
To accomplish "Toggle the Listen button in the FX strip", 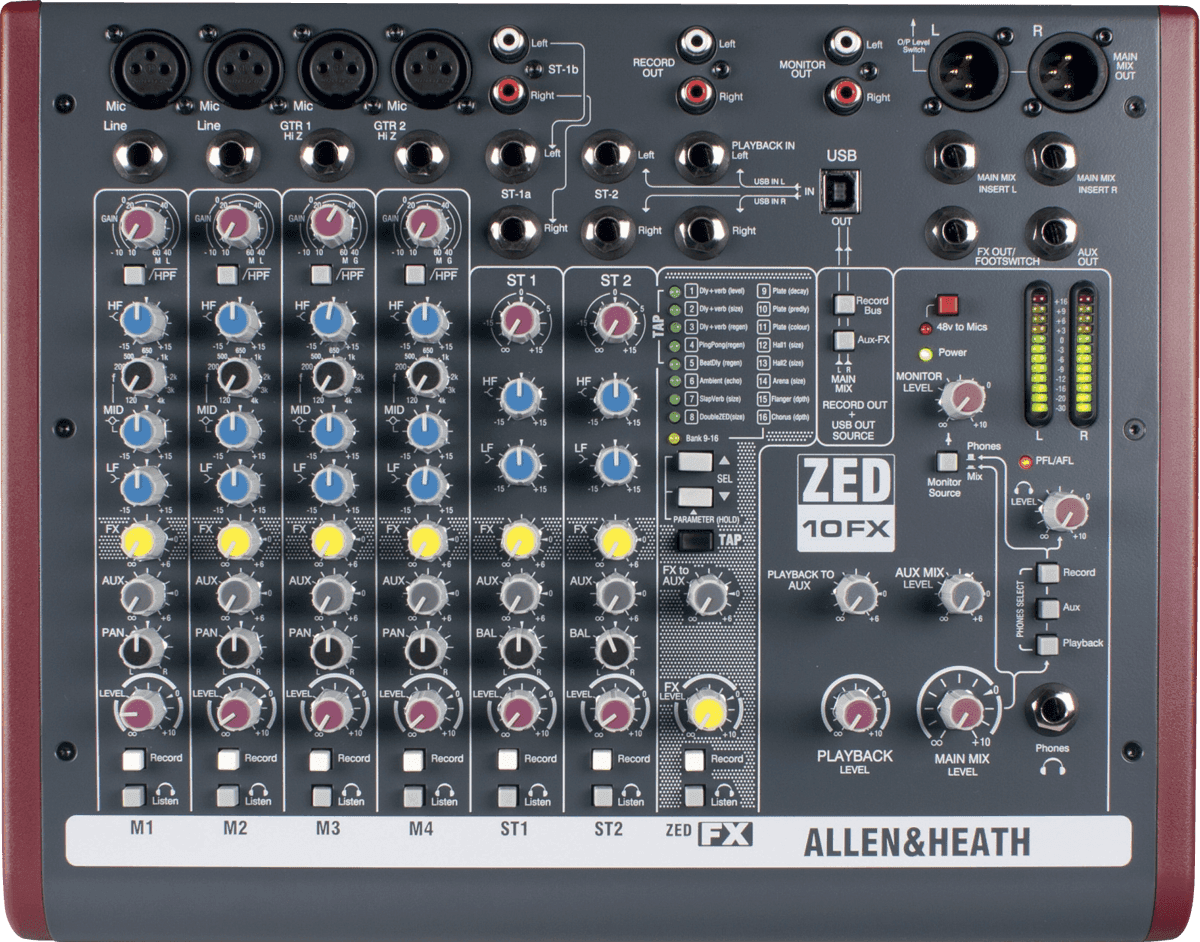I will pyautogui.click(x=695, y=797).
